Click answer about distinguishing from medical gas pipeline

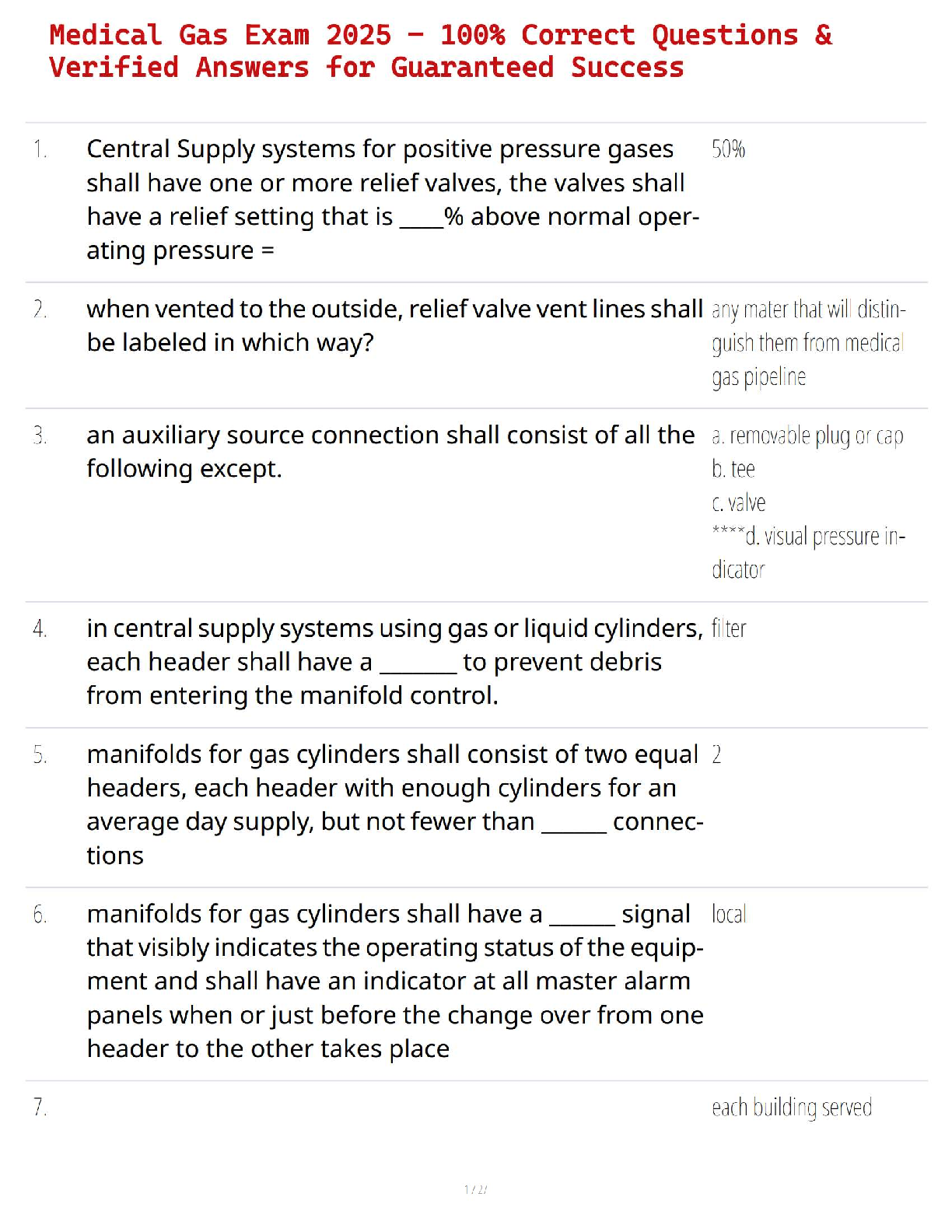808,343
